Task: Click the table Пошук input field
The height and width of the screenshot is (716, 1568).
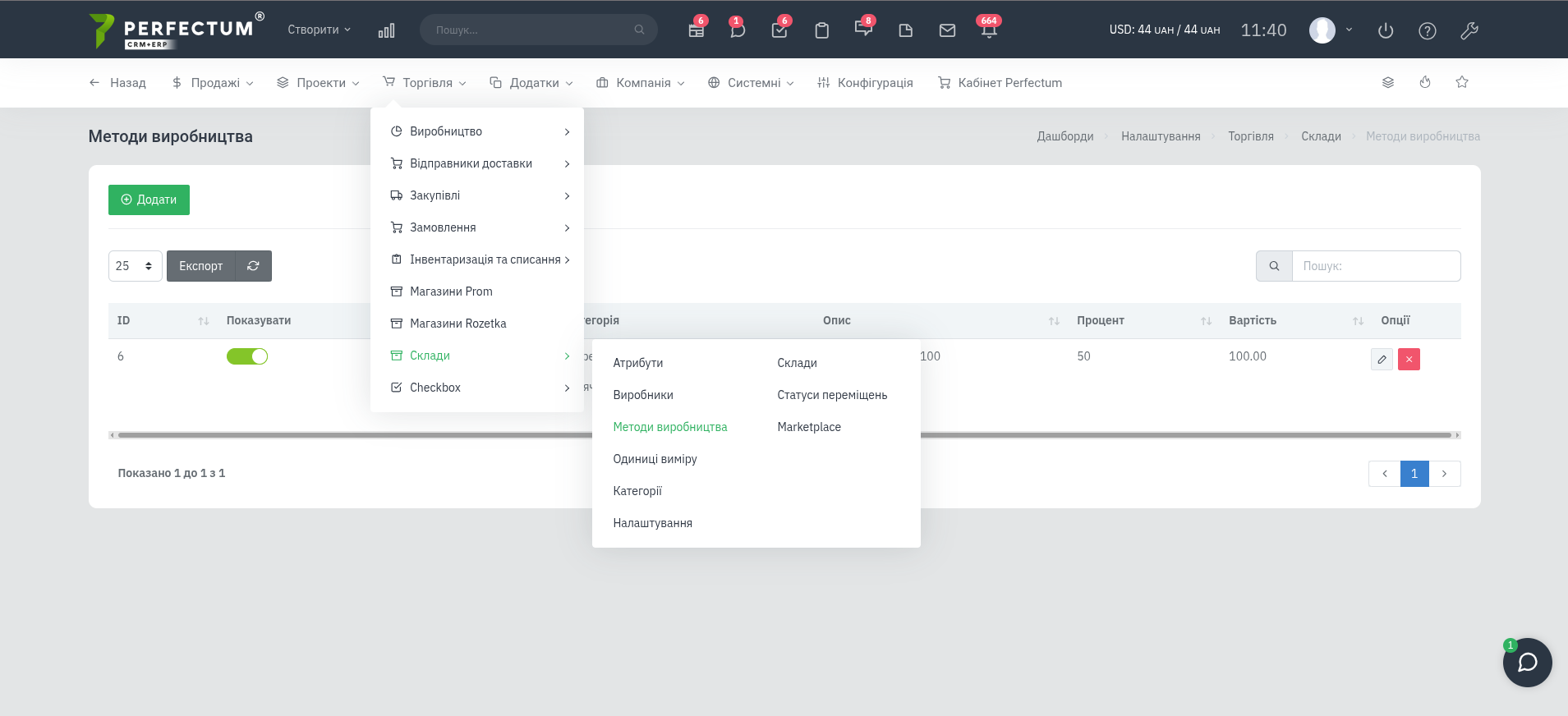Action: pos(1376,266)
